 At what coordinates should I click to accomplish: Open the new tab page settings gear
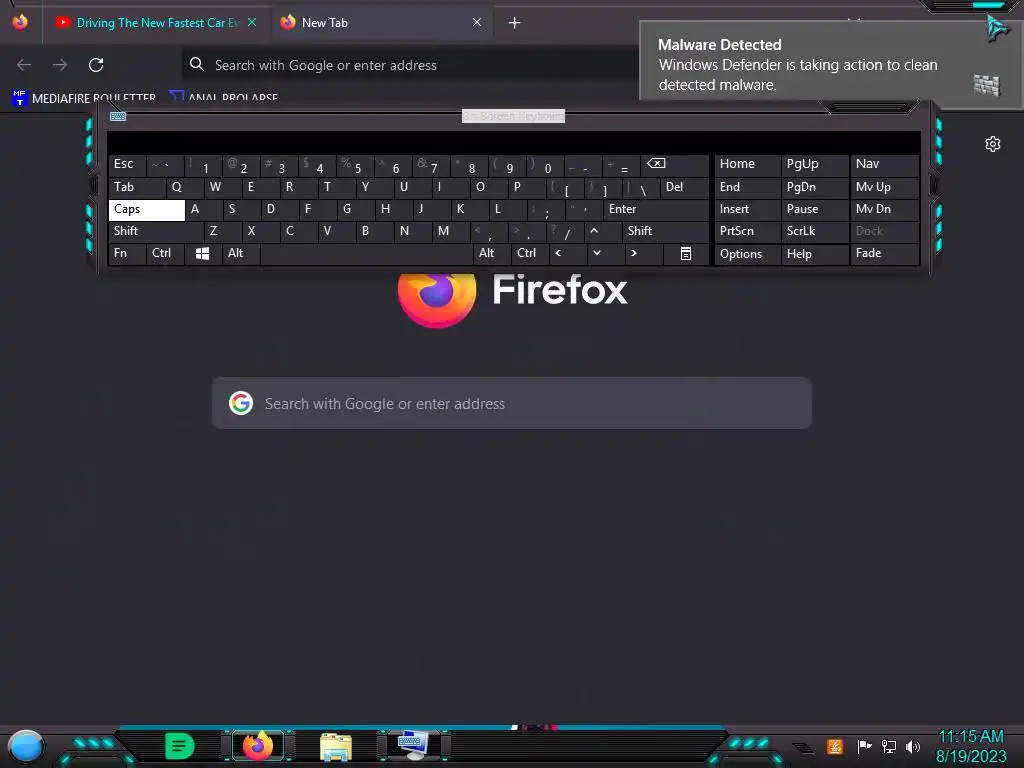tap(993, 144)
